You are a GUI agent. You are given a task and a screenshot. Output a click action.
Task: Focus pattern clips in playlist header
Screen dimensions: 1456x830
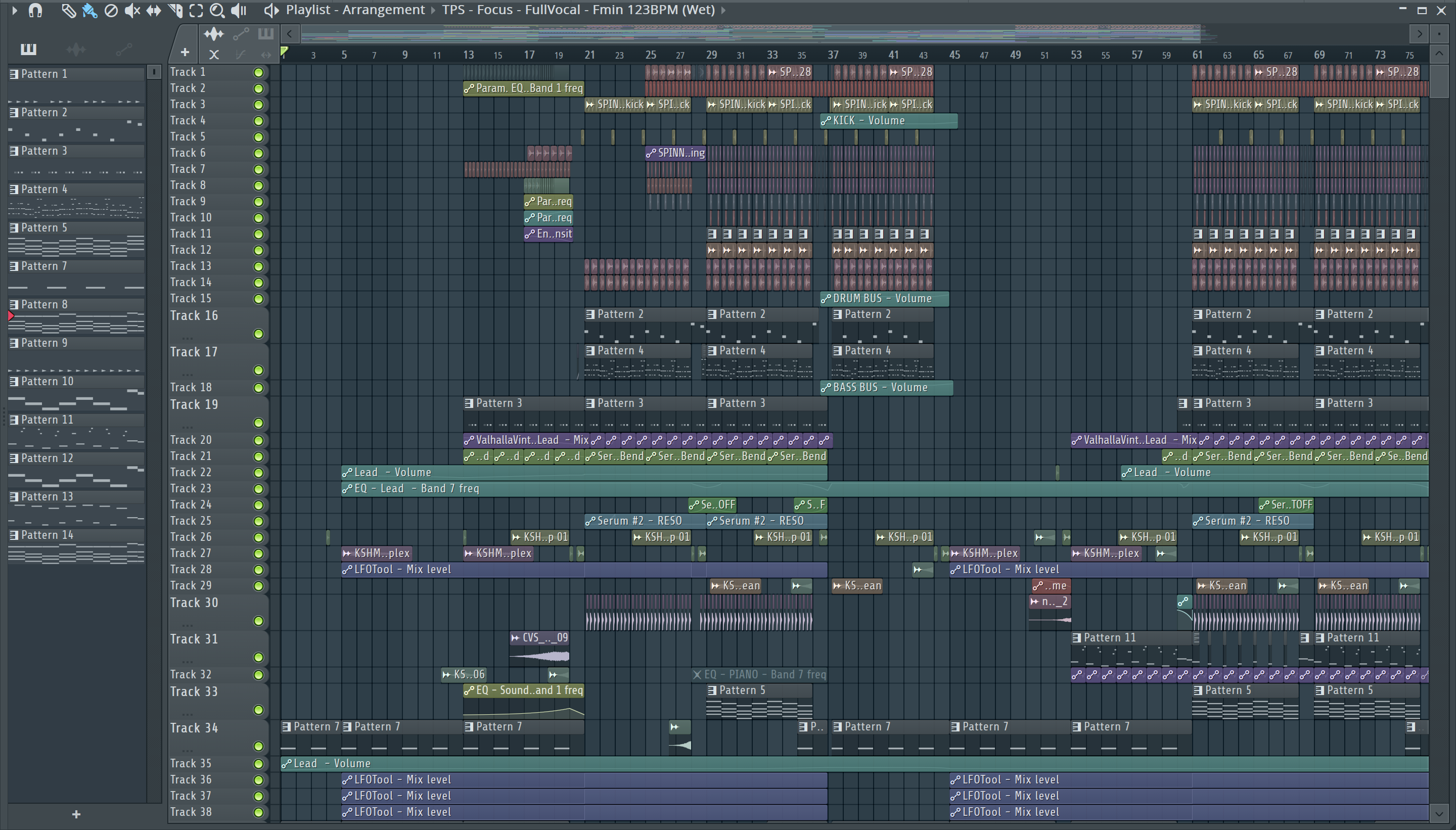coord(265,34)
